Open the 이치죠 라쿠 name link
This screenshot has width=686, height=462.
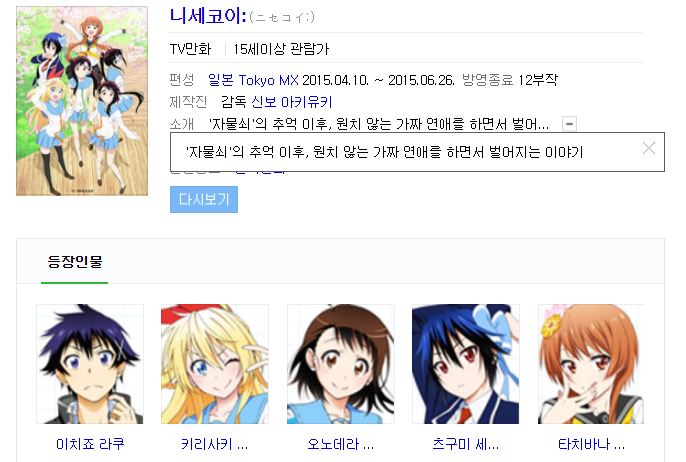[90, 444]
